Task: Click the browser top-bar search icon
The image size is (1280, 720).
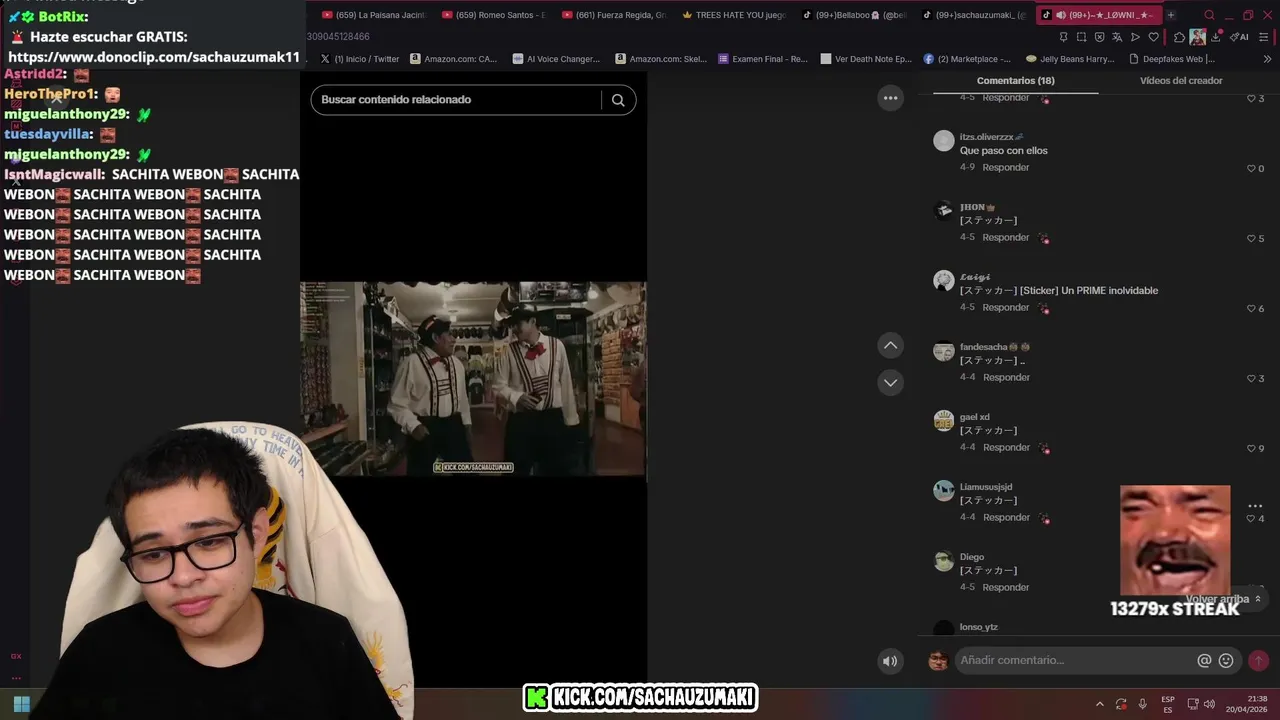Action: (x=1209, y=15)
